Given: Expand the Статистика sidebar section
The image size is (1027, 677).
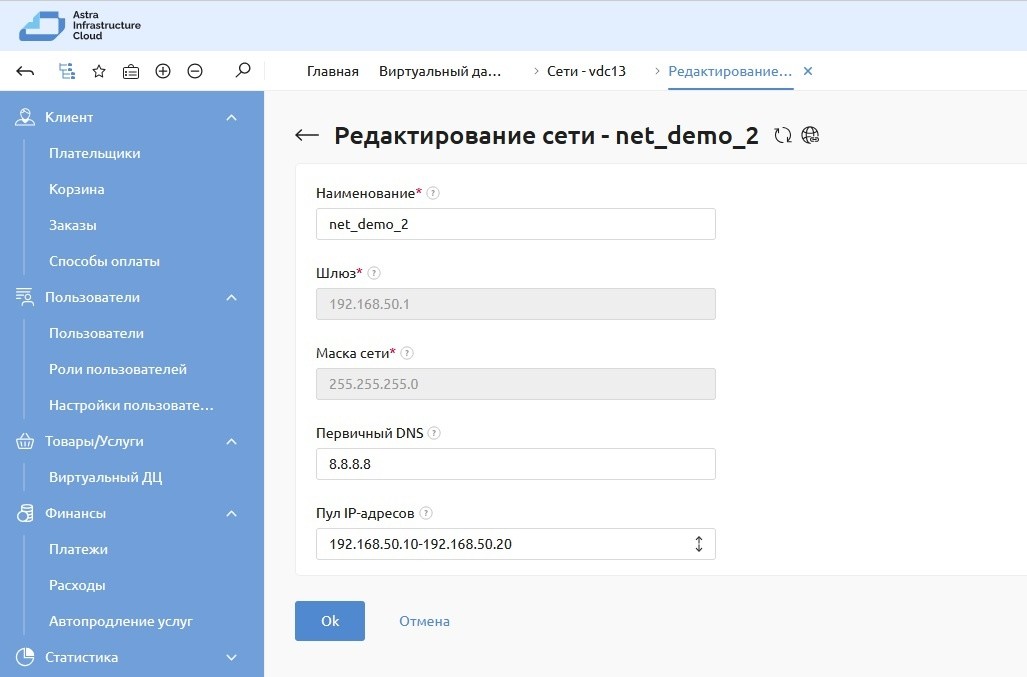Looking at the screenshot, I should [x=231, y=658].
